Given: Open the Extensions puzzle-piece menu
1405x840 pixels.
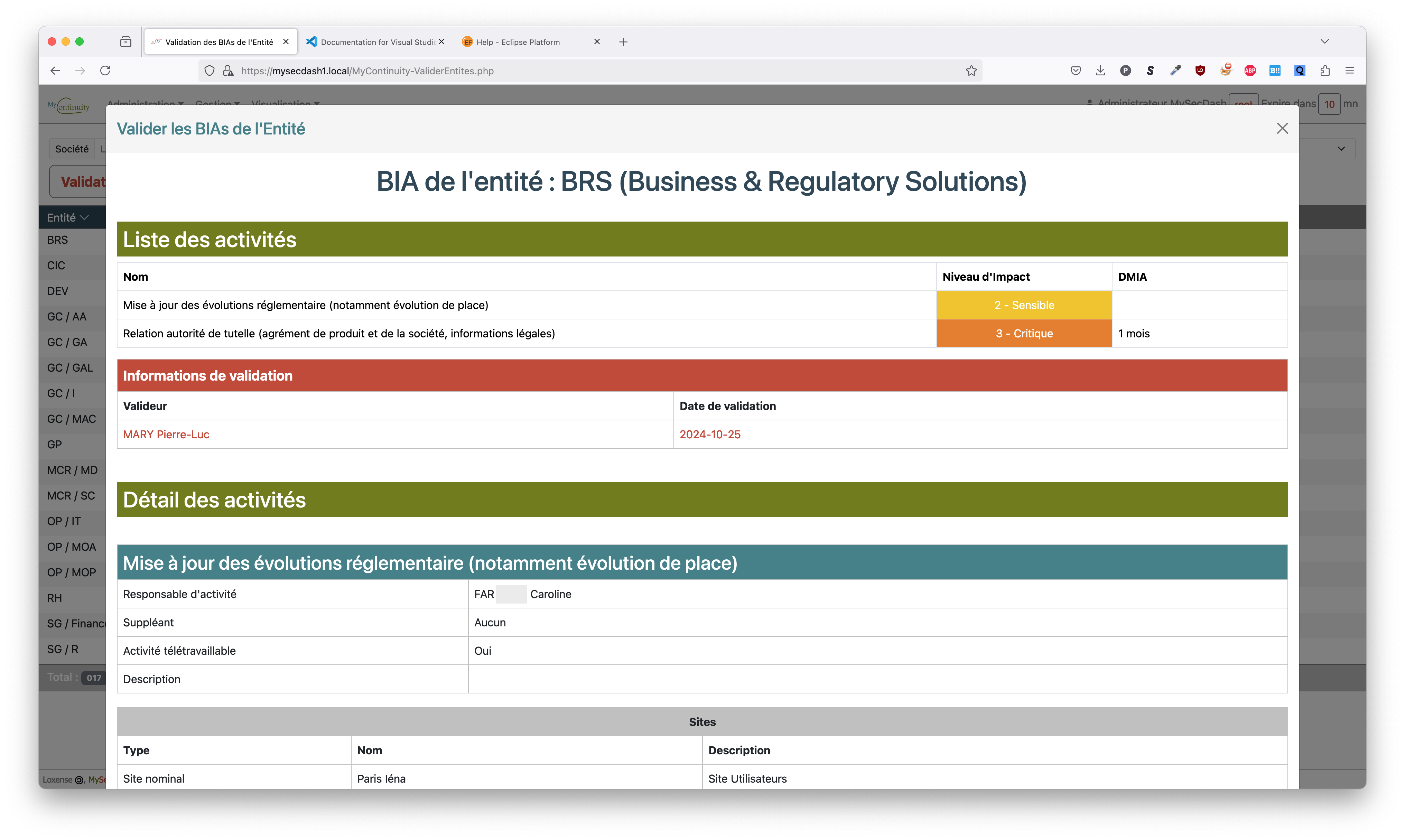Looking at the screenshot, I should coord(1324,71).
